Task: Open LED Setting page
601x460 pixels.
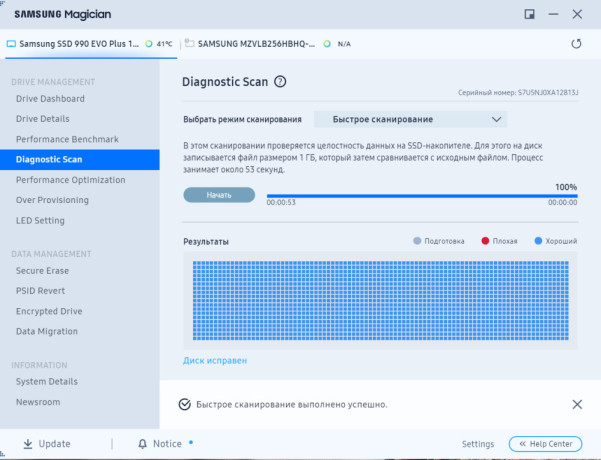Action: (x=40, y=220)
